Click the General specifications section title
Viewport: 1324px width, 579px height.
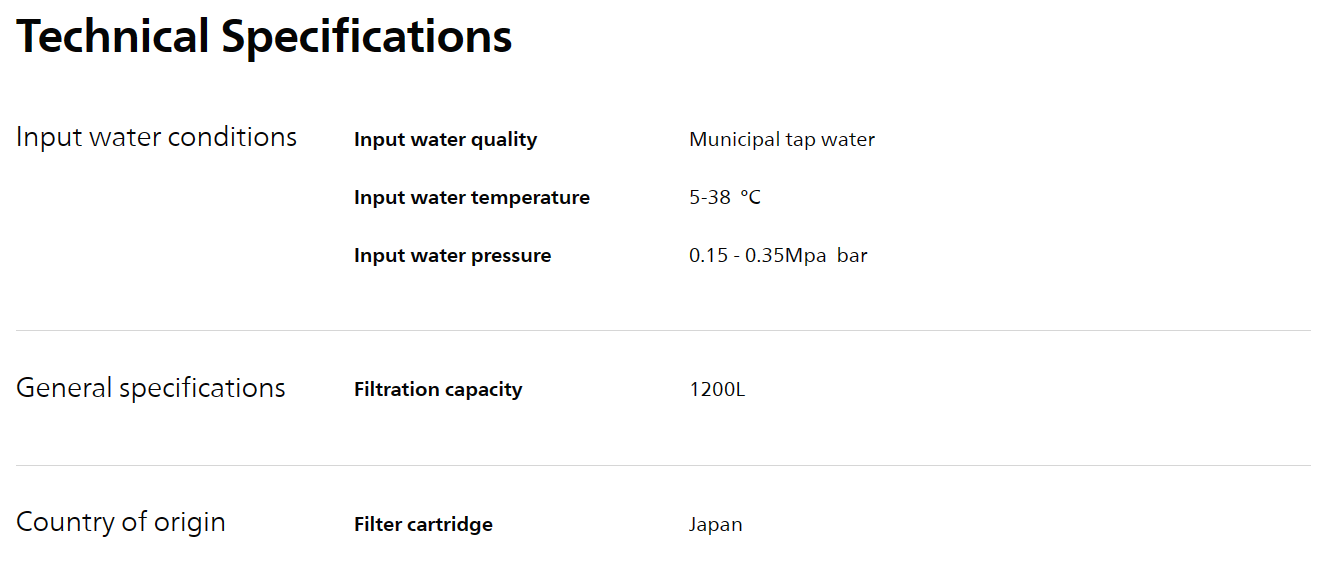click(x=151, y=388)
